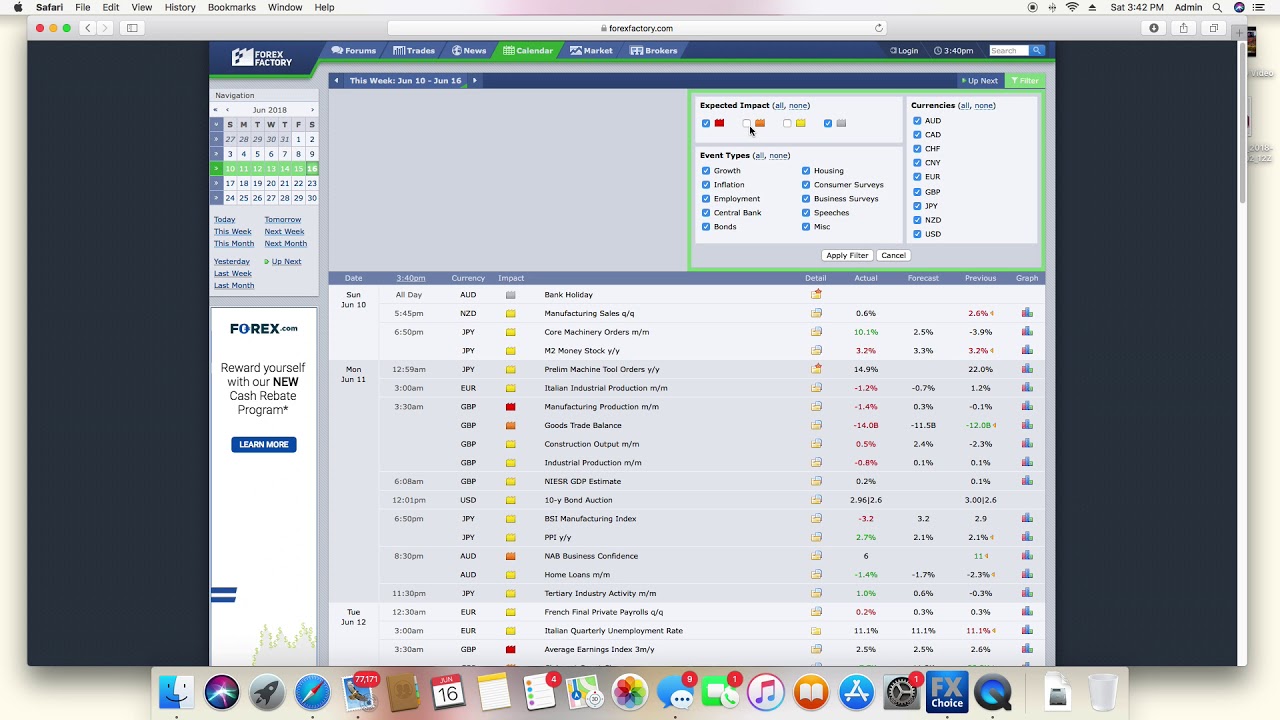Screen dimensions: 1280x720
Task: Uncheck the USD currency checkbox
Action: 917,234
